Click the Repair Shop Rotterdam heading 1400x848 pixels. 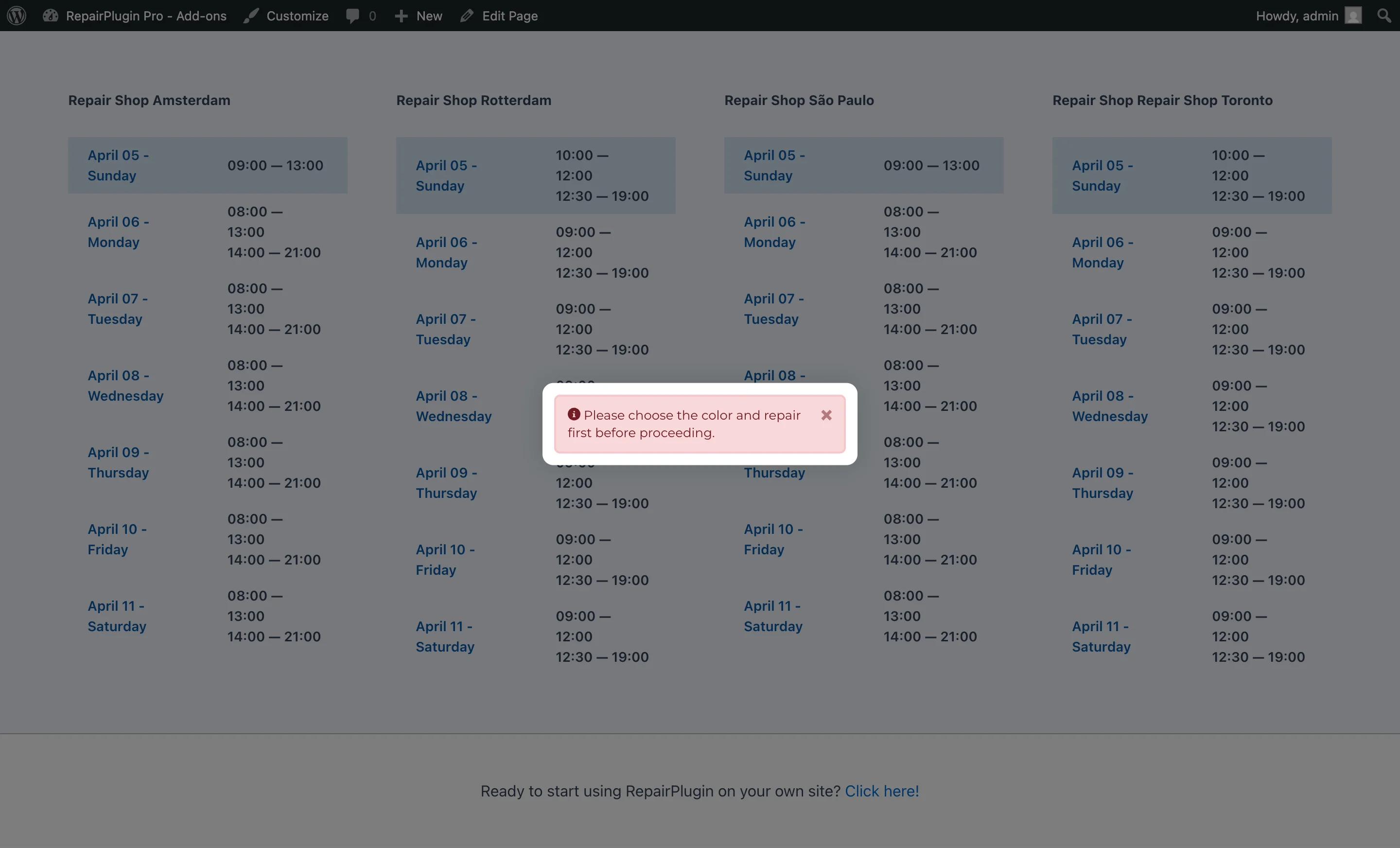pos(473,100)
